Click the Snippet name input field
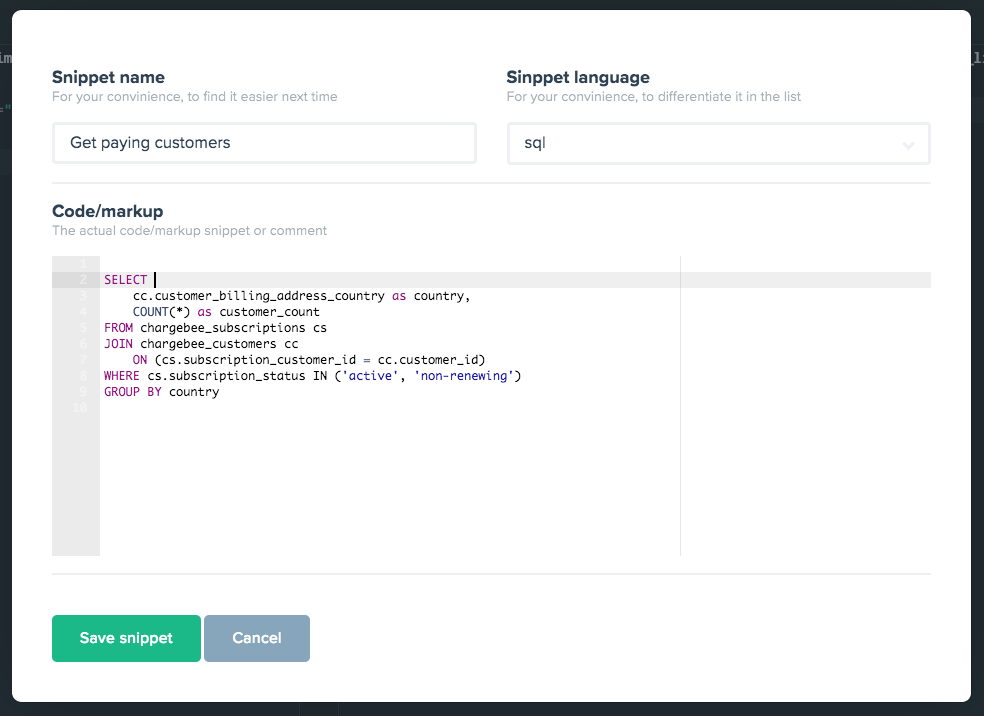This screenshot has height=716, width=984. [264, 143]
